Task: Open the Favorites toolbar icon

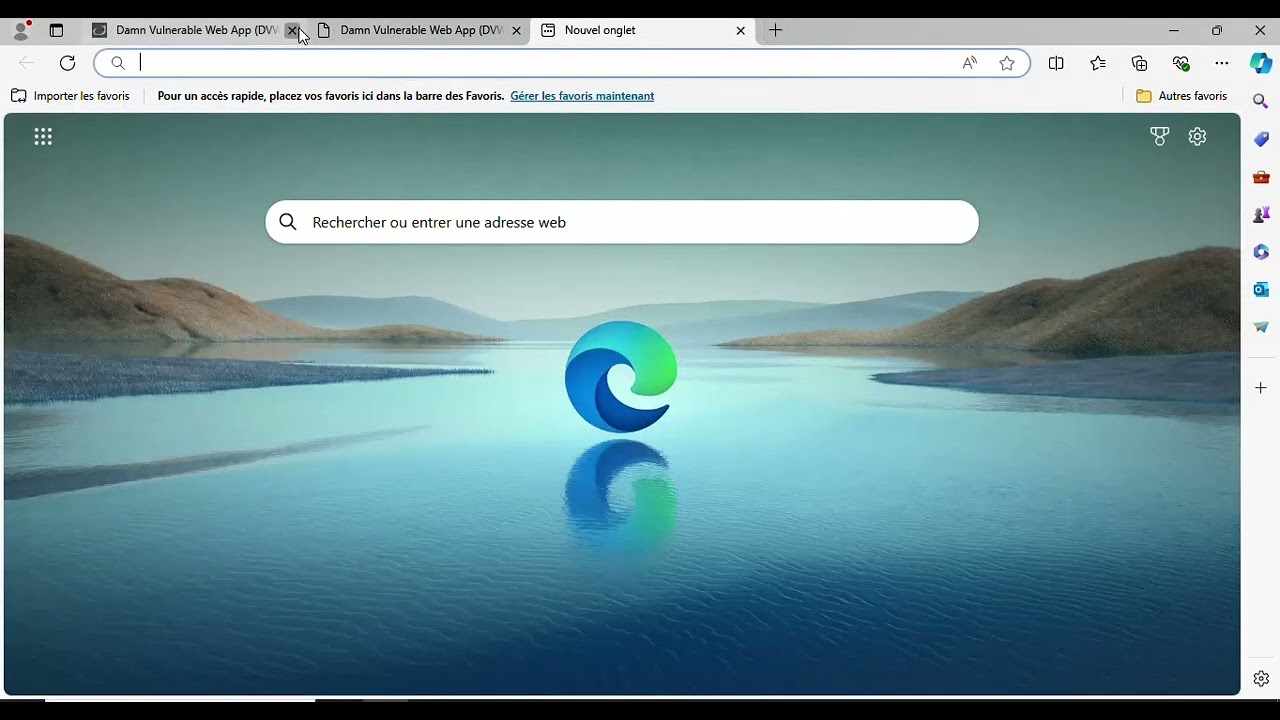Action: click(1098, 63)
